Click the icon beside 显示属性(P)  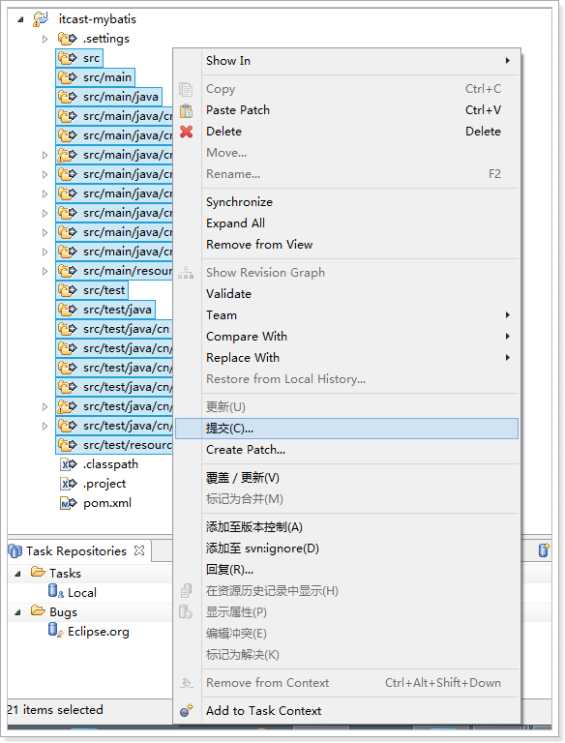(186, 612)
